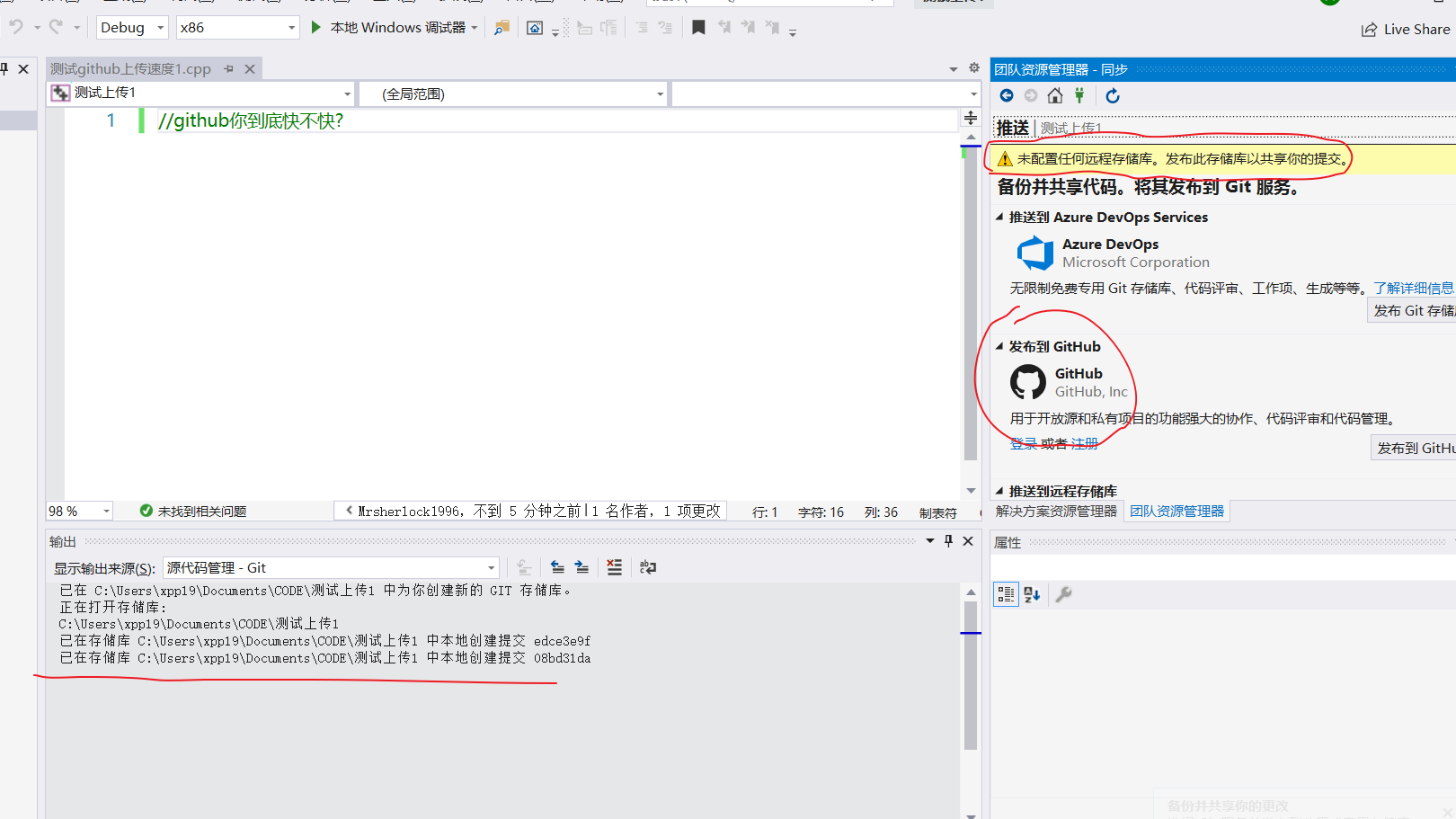Open the 了解详细信息 link
Screen dimensions: 1456x819
click(x=1413, y=289)
